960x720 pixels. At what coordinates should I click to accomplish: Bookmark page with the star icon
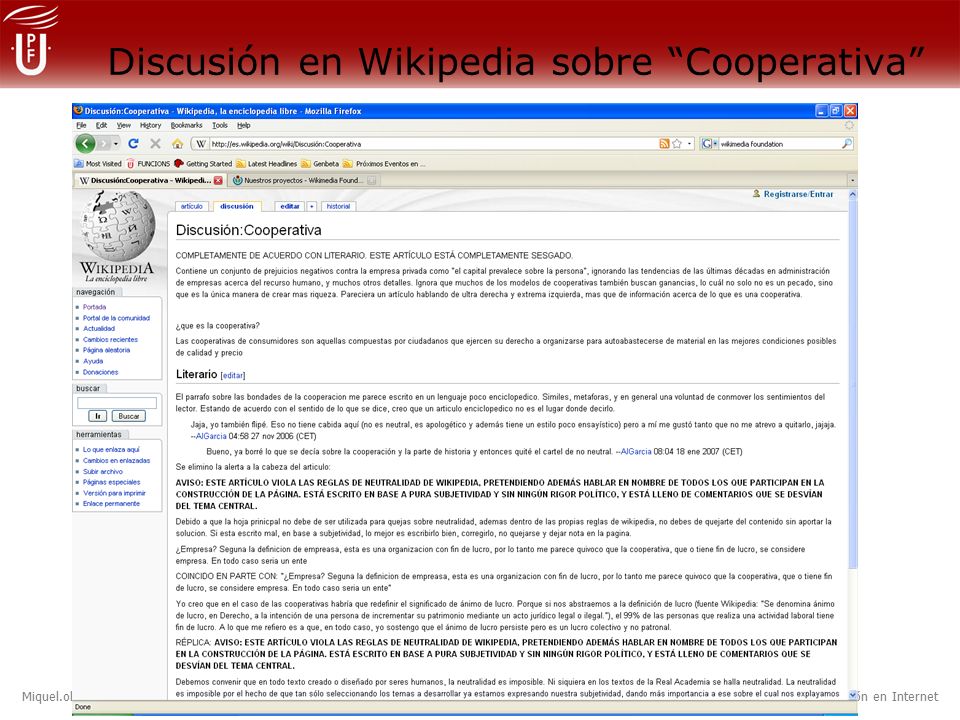677,144
